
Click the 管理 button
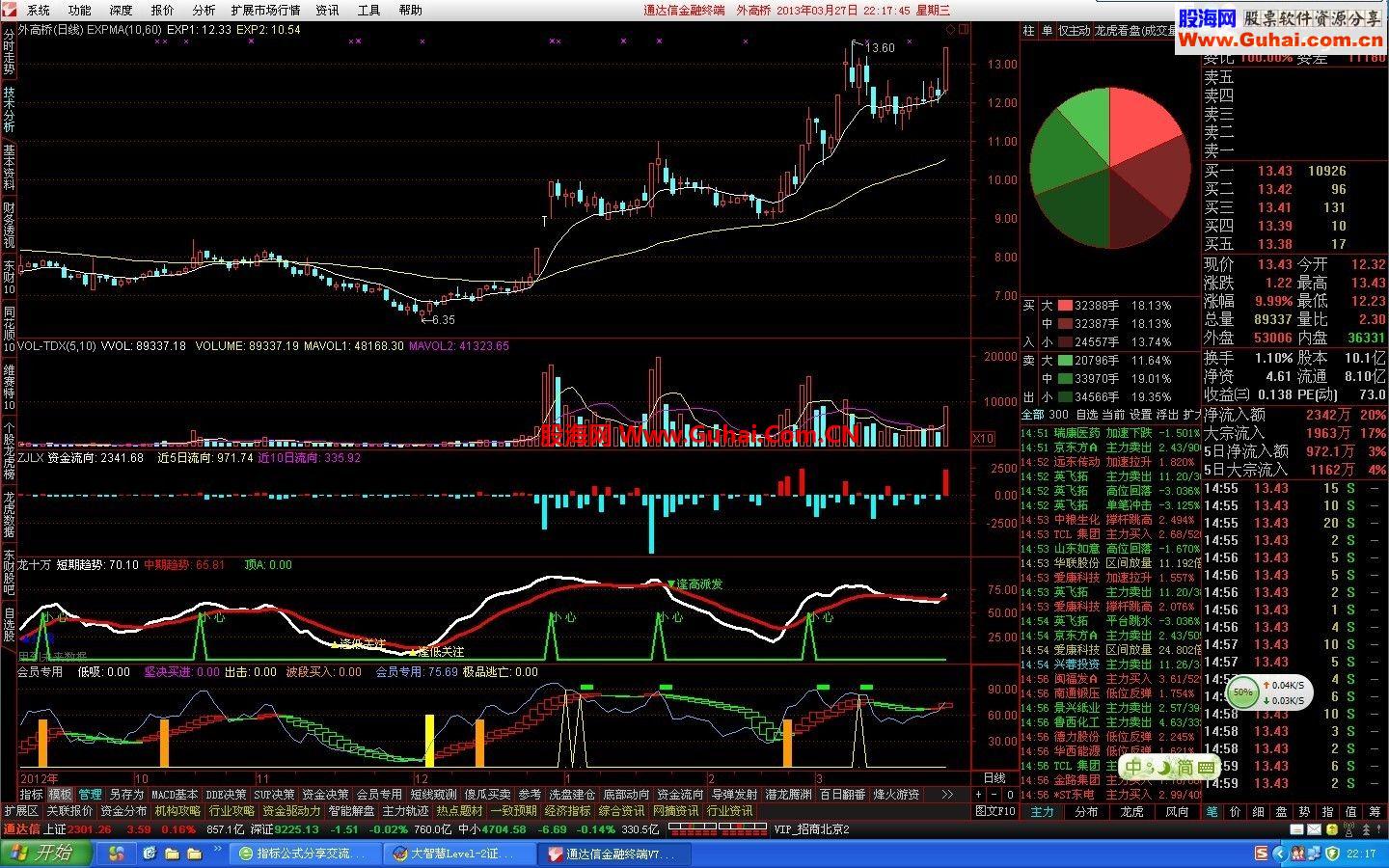point(90,795)
